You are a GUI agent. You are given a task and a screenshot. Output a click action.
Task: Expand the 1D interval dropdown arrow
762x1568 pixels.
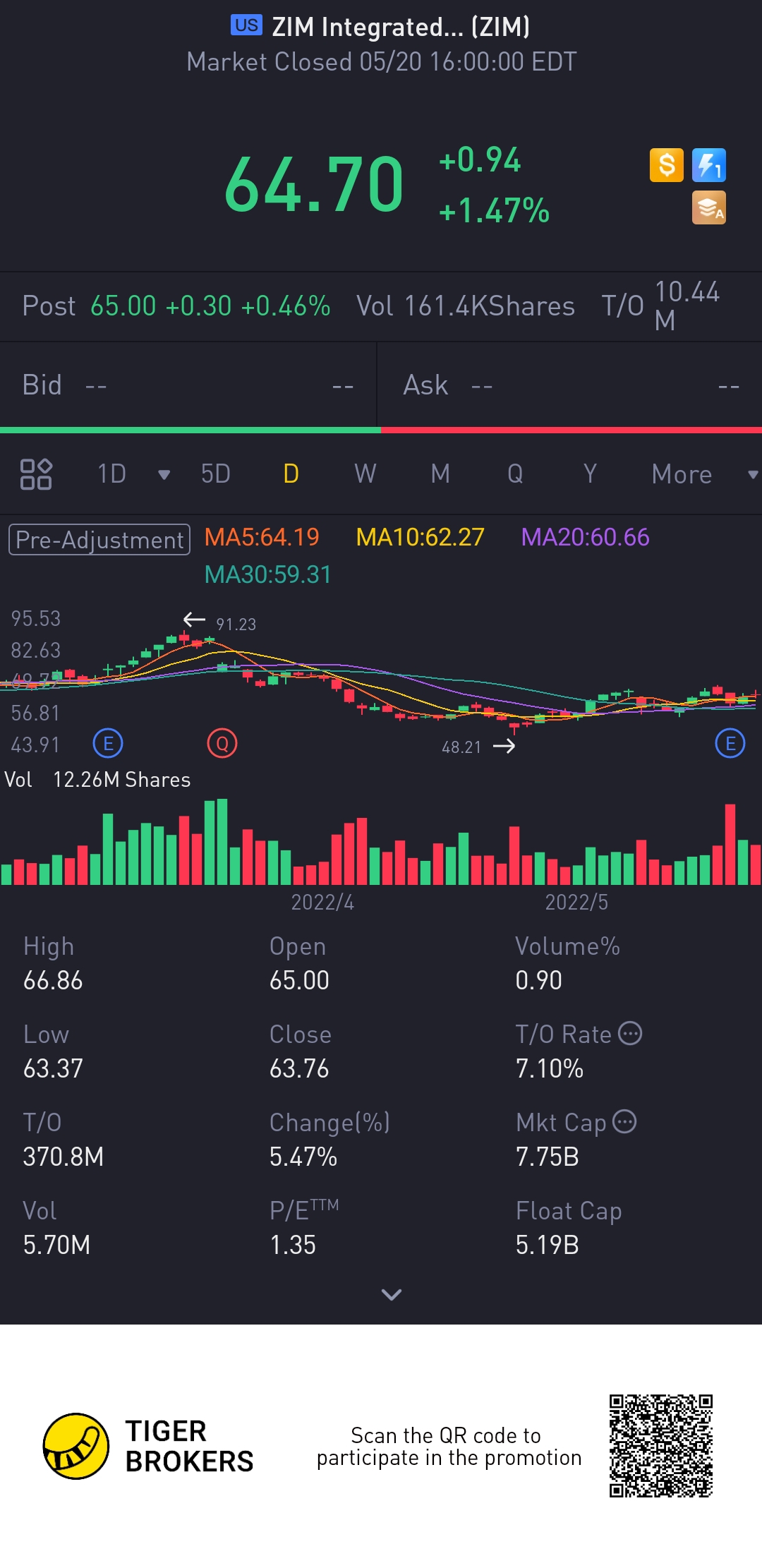pyautogui.click(x=164, y=475)
